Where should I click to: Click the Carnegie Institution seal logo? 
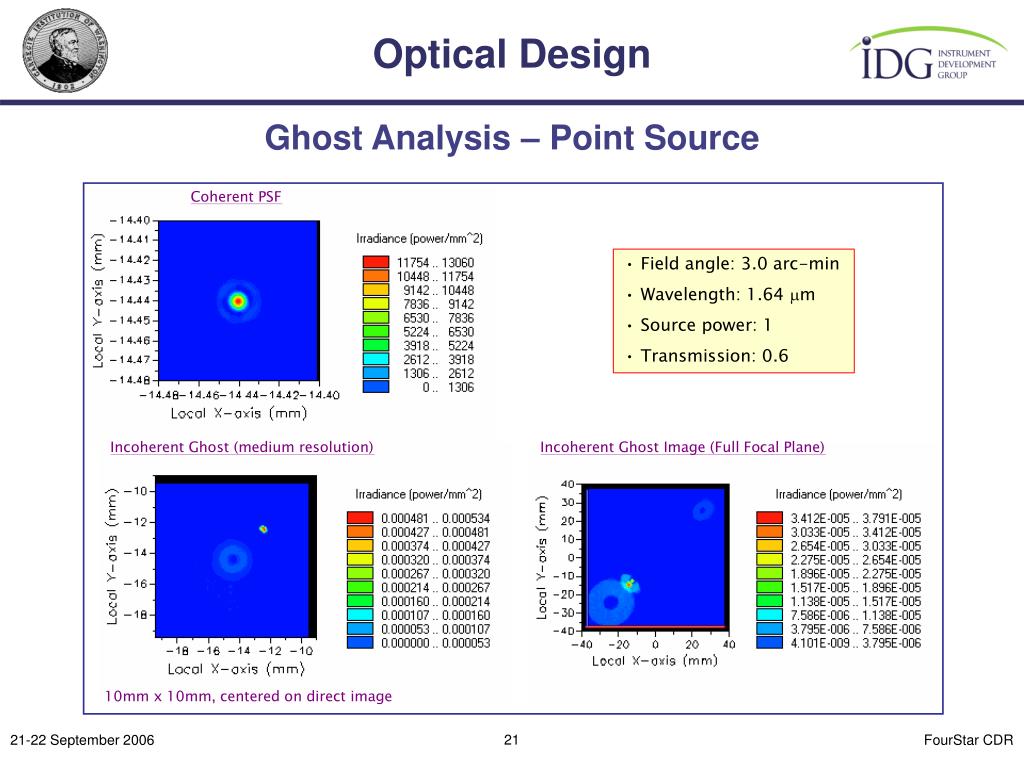[x=65, y=51]
